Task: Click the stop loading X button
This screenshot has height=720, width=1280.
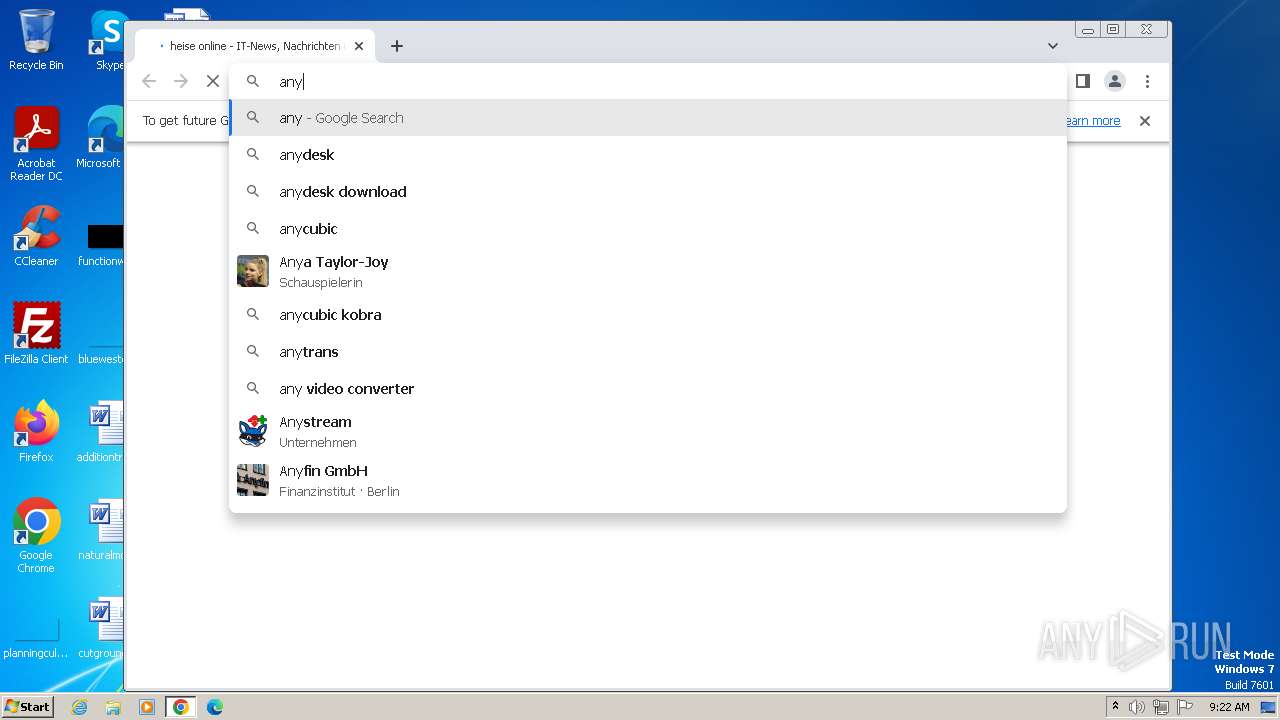Action: point(212,81)
